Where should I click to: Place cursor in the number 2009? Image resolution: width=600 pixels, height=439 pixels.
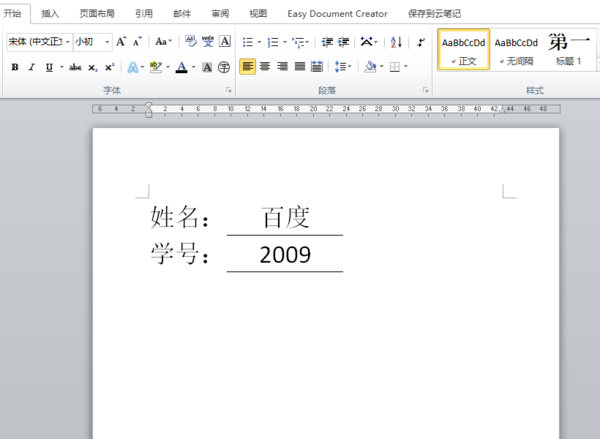285,255
